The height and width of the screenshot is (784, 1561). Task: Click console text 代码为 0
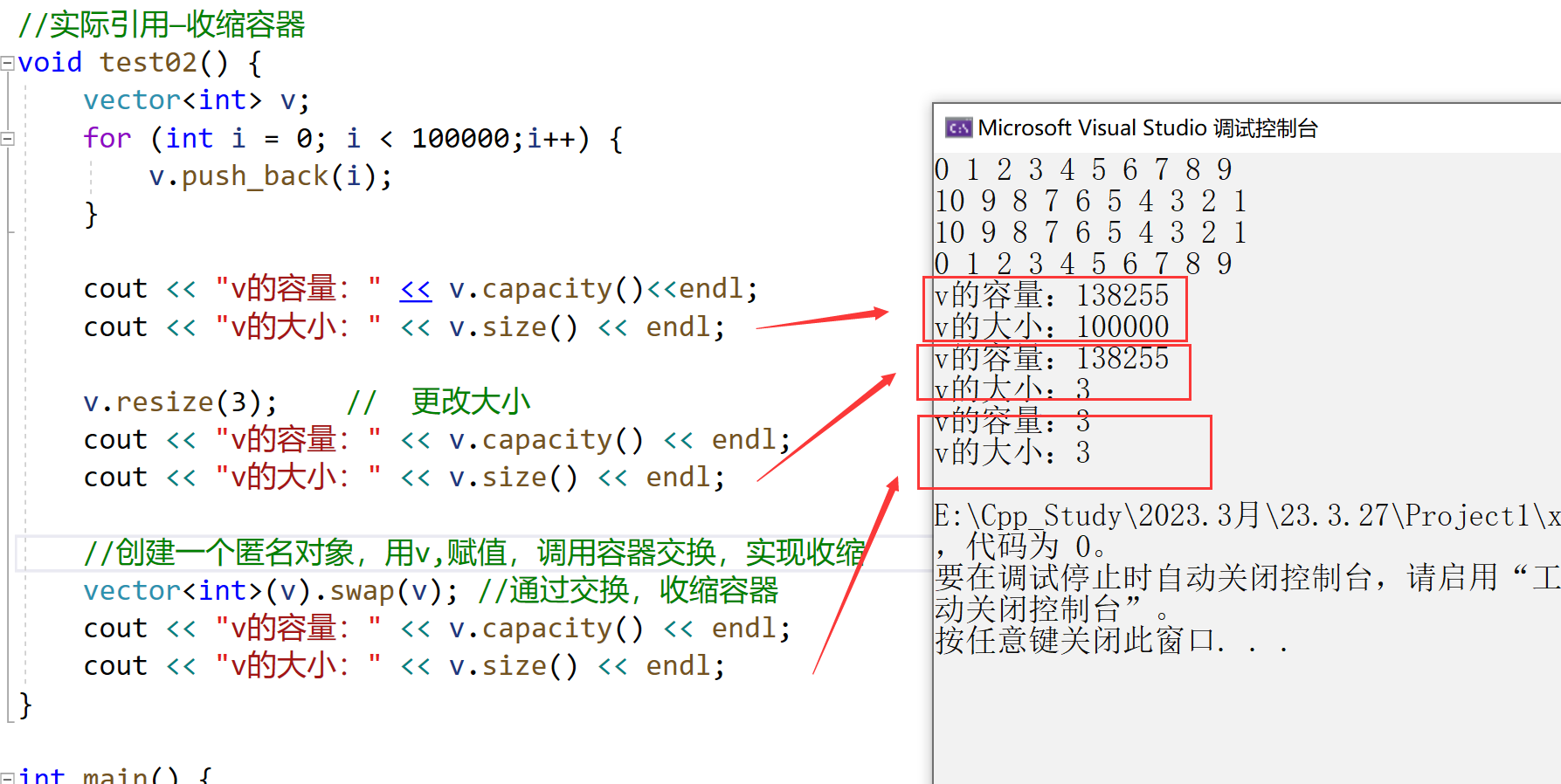pyautogui.click(x=1036, y=547)
